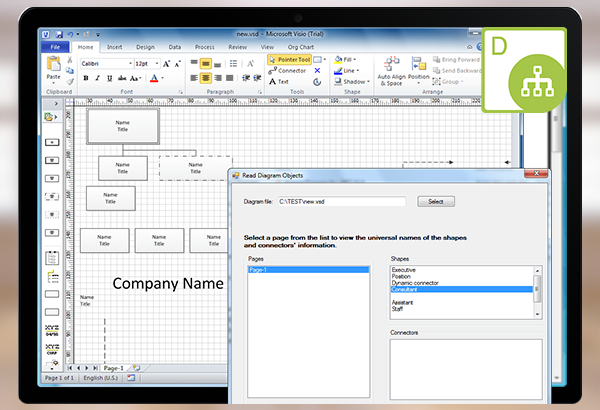Switch to the Org Chart ribbon tab
600x410 pixels.
click(301, 47)
